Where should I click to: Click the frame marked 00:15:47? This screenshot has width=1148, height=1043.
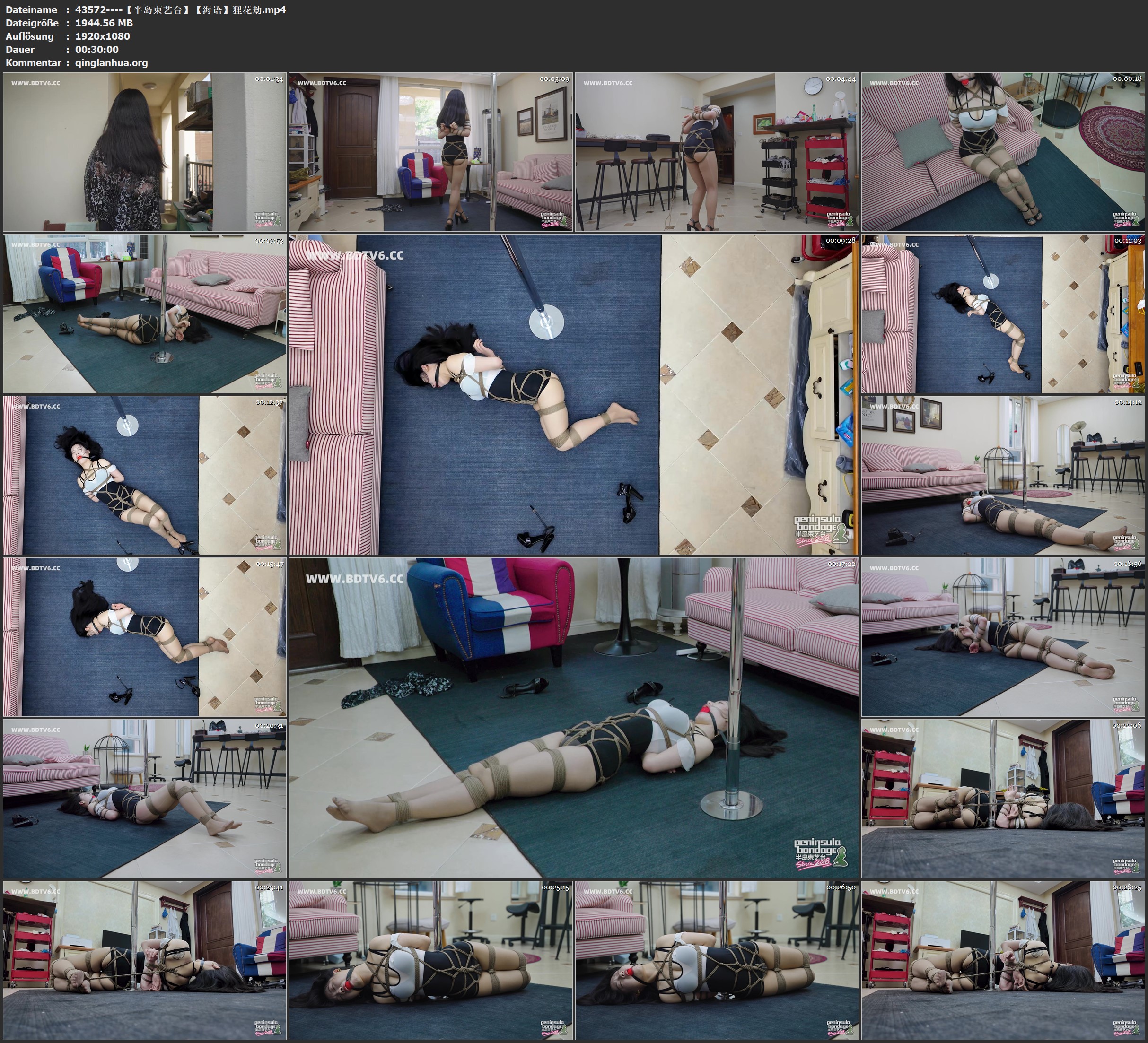[x=145, y=636]
